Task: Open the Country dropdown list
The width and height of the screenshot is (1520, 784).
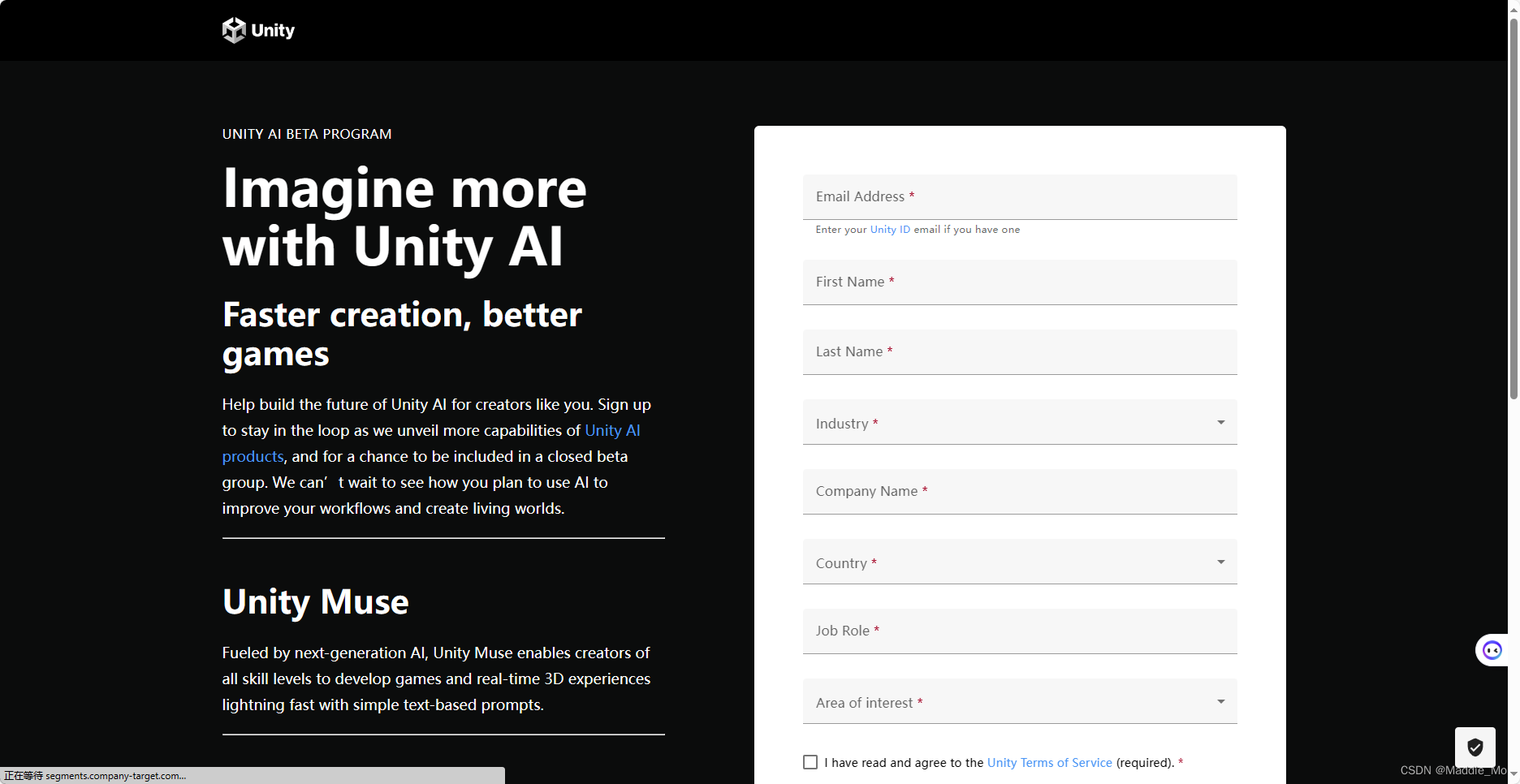Action: coord(1020,562)
